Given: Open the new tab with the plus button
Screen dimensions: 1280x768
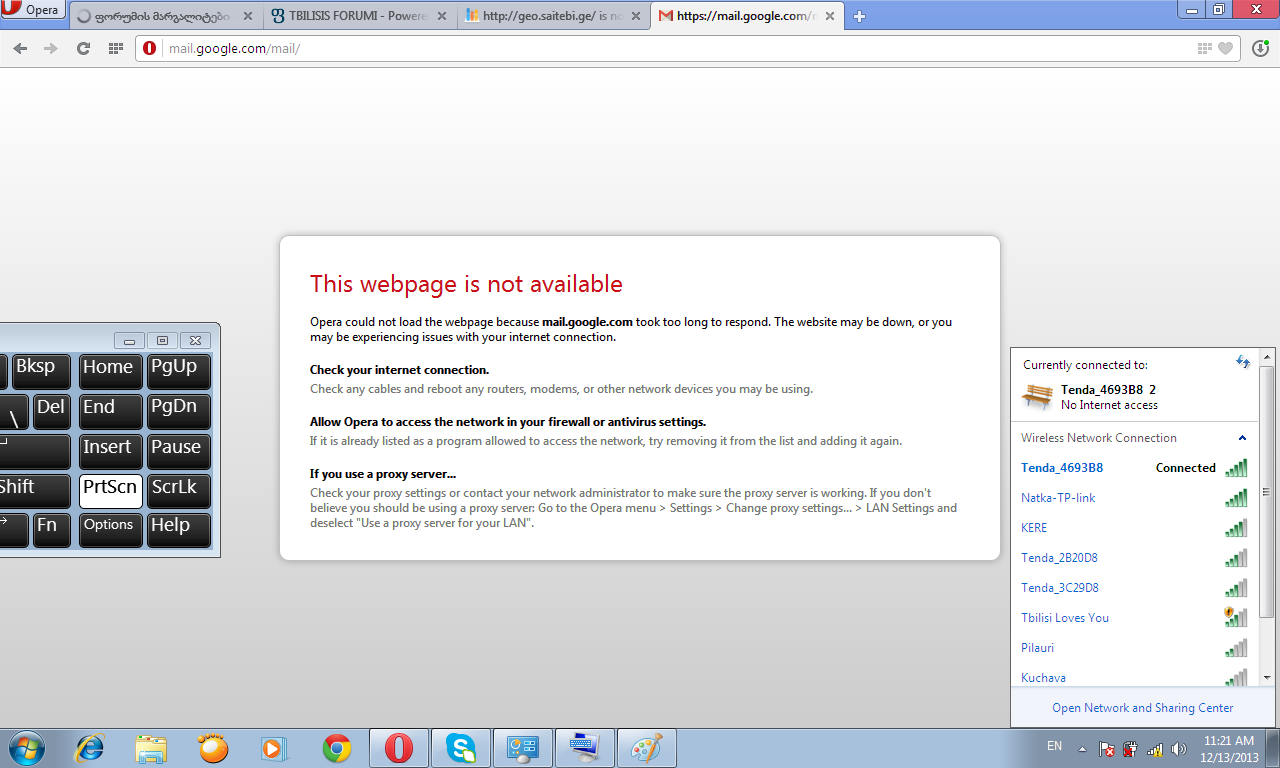Looking at the screenshot, I should click(859, 16).
